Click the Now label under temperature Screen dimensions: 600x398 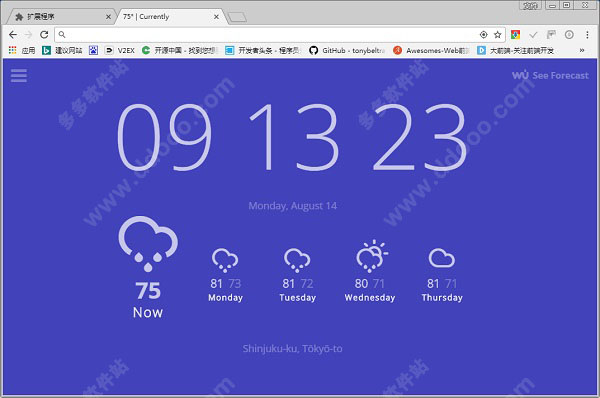148,313
